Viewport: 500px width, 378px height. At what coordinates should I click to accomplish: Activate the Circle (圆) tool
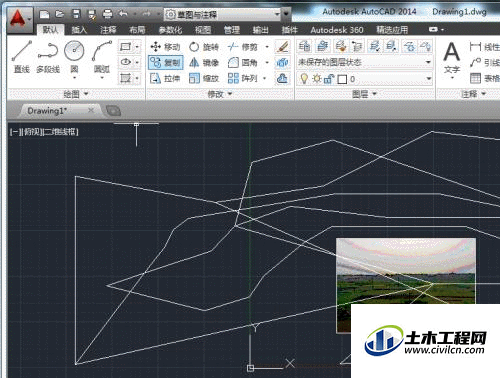74,57
